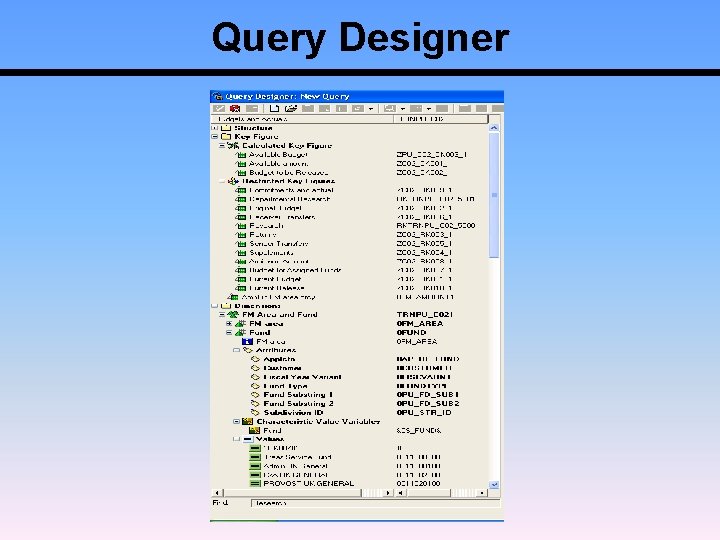The image size is (720, 540).
Task: Collapse the Calculated Key Figure node
Action: point(222,146)
